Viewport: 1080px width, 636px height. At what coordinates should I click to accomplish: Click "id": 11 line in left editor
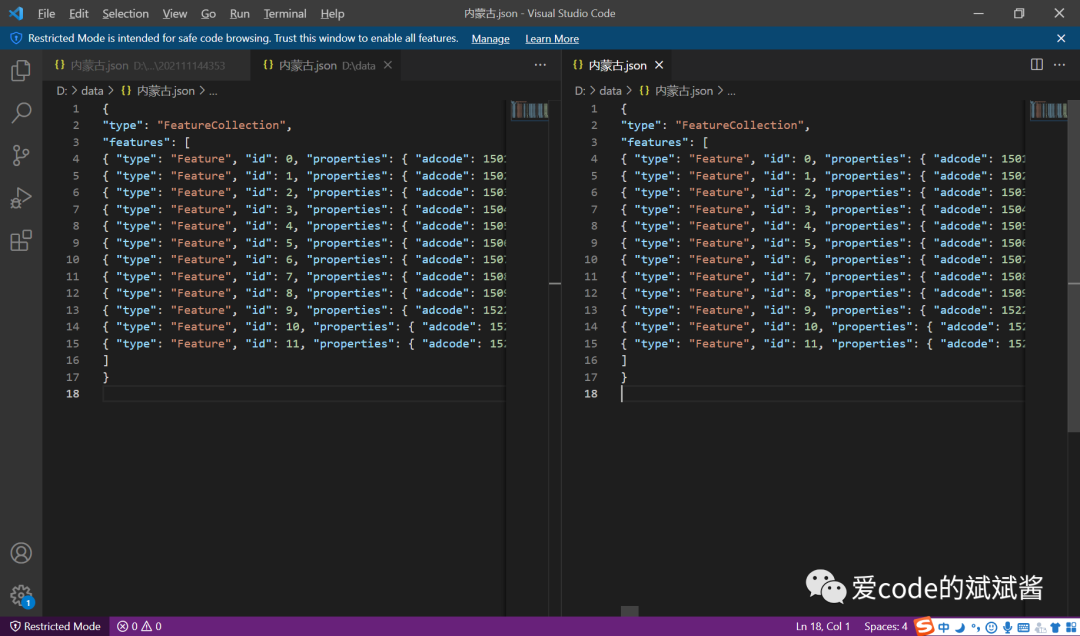click(x=303, y=344)
